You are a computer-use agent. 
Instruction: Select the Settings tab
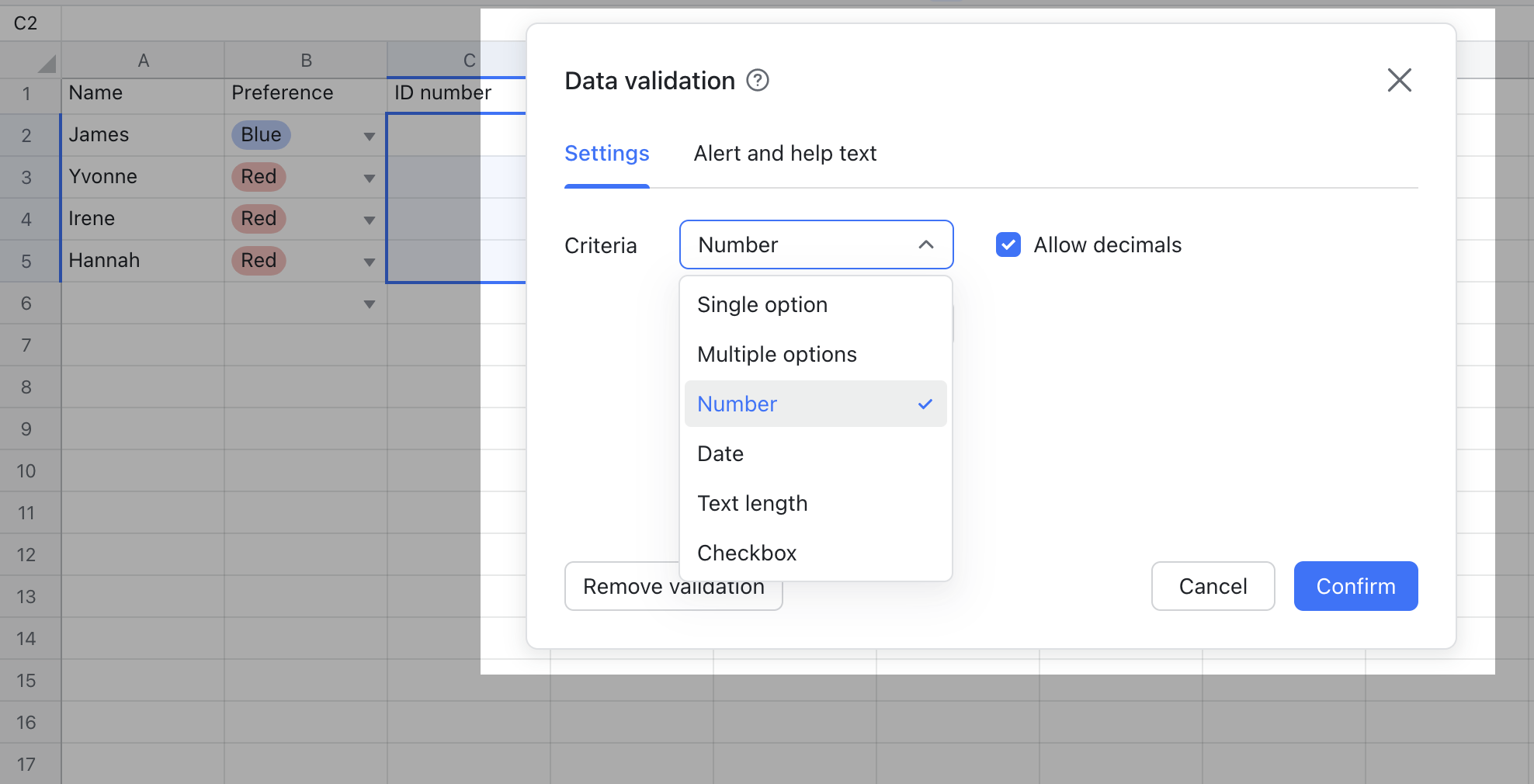tap(607, 153)
